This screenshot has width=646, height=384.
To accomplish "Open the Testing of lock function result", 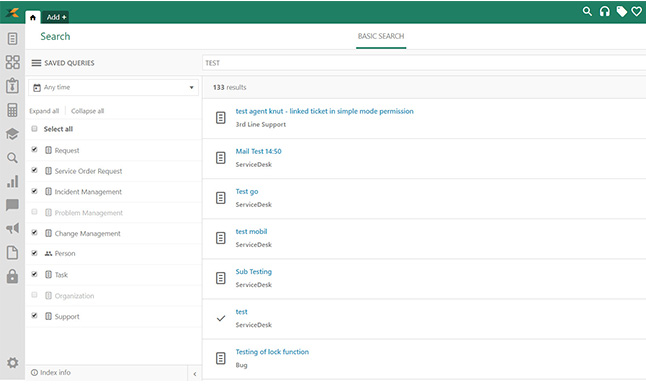I will coord(272,352).
